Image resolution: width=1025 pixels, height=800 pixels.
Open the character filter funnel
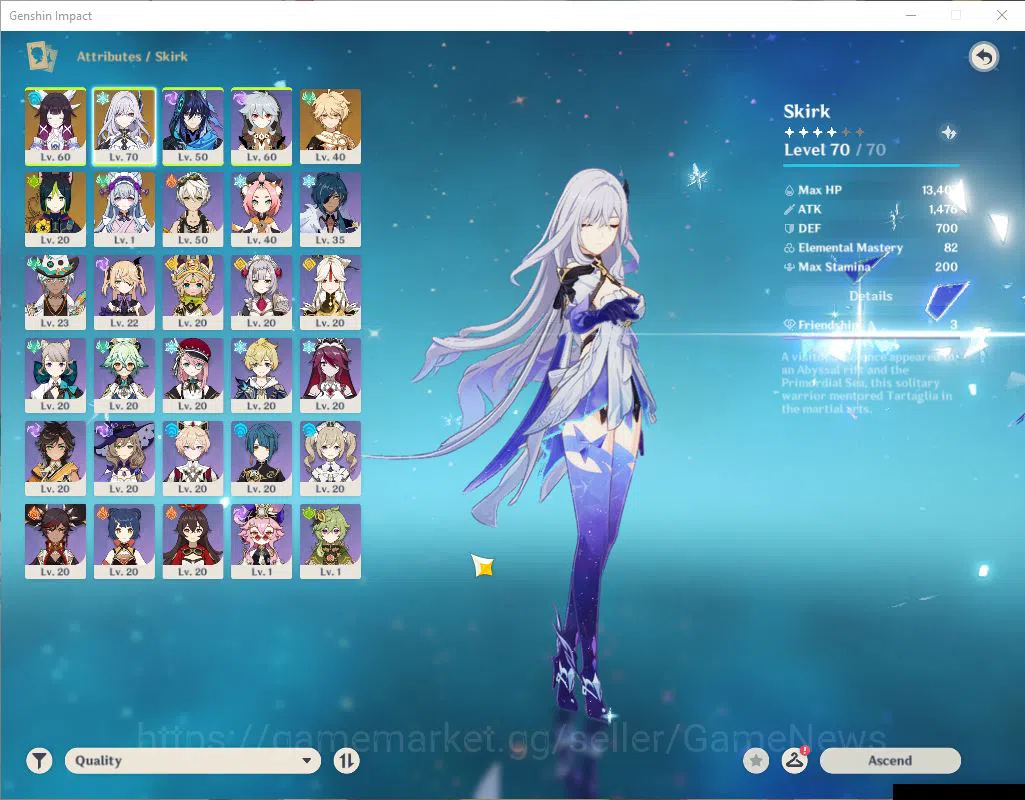pos(39,761)
